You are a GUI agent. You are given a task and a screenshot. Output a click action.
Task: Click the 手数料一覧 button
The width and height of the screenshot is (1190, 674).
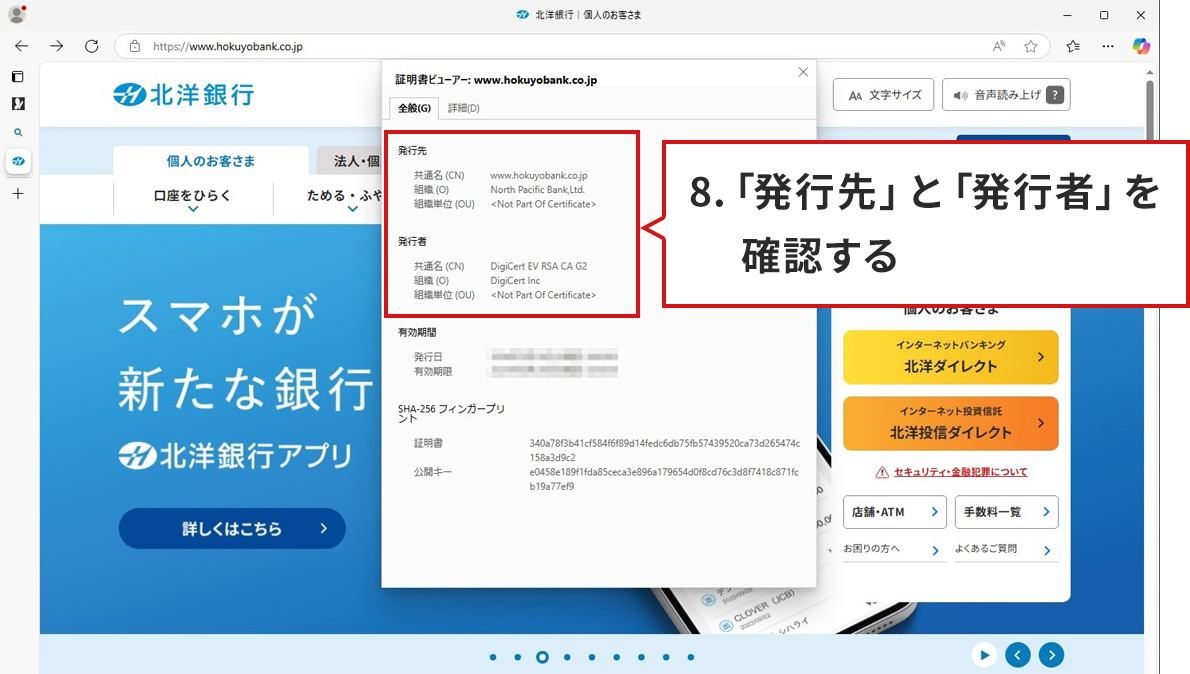pyautogui.click(x=1006, y=512)
